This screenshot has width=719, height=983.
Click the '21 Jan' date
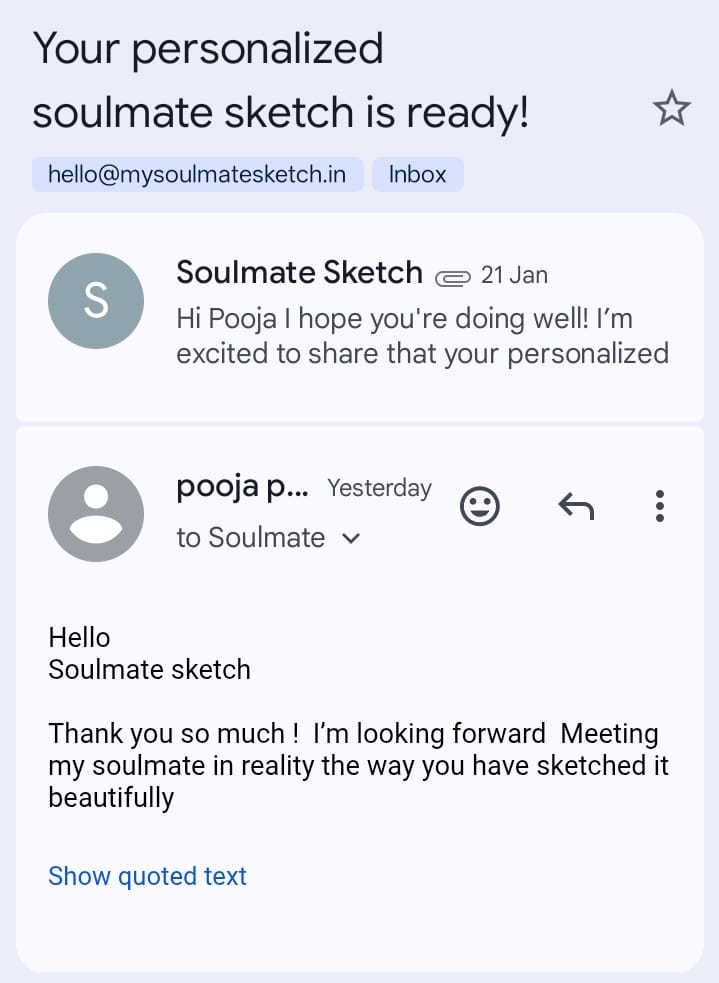[514, 274]
